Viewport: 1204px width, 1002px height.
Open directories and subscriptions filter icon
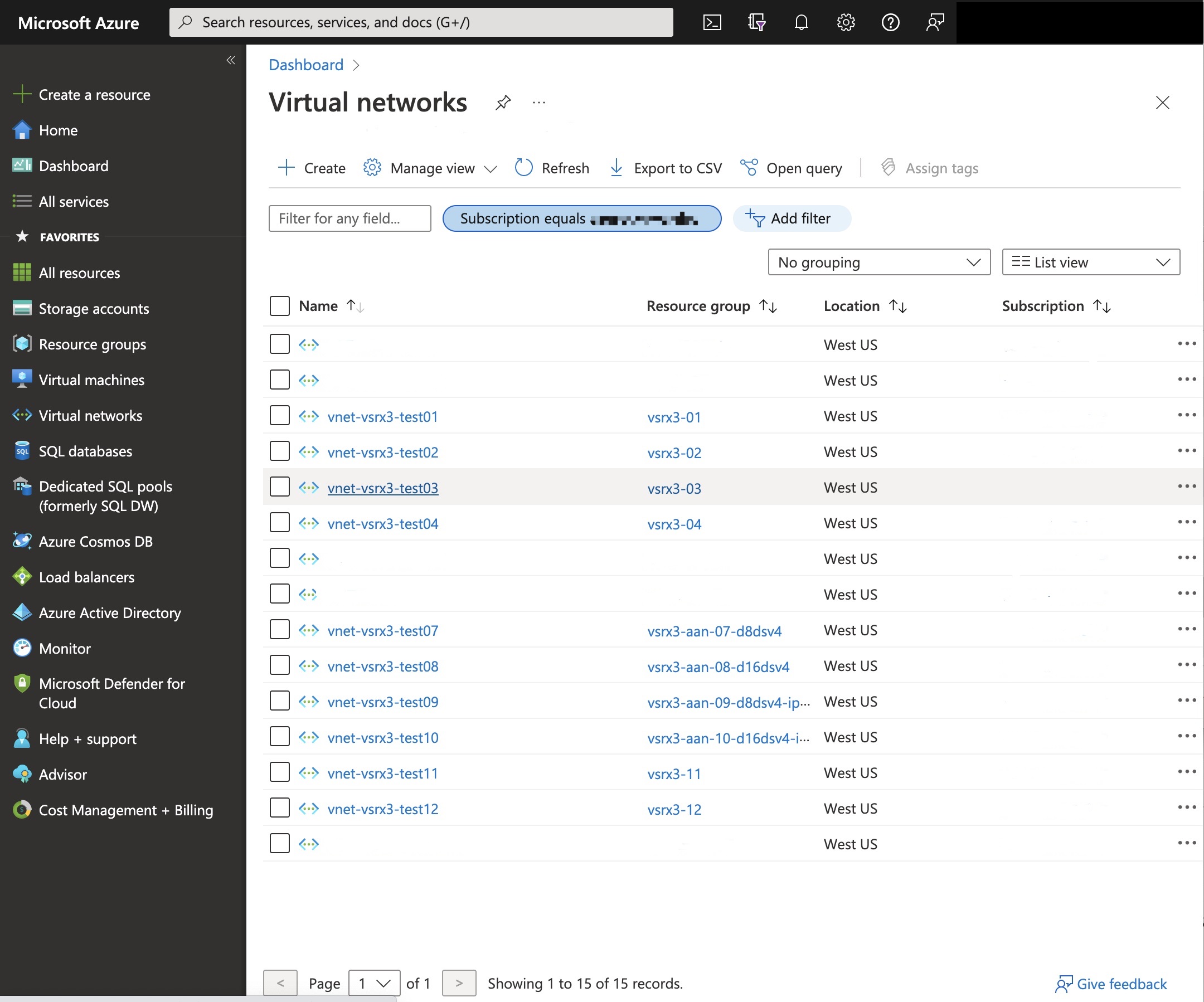point(756,22)
